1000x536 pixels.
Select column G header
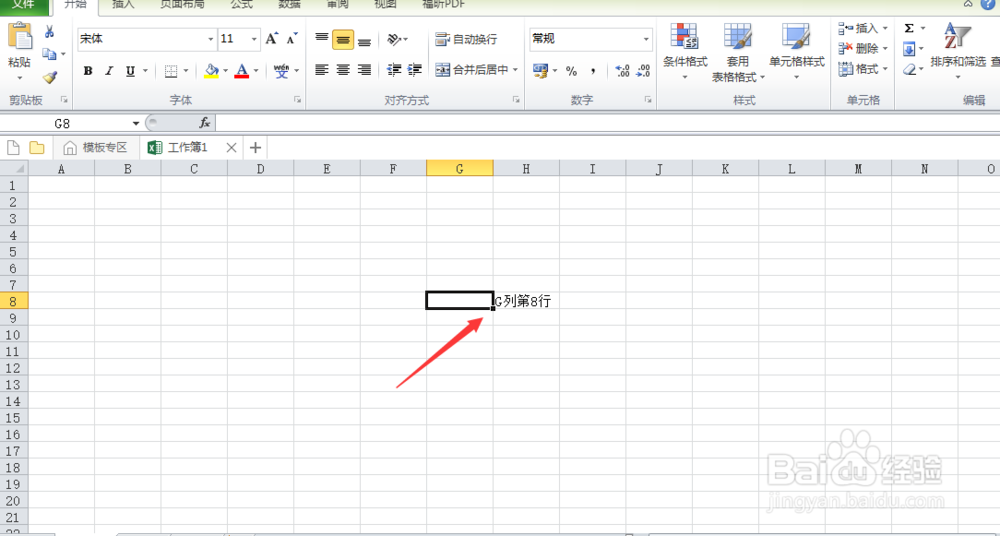tap(460, 168)
